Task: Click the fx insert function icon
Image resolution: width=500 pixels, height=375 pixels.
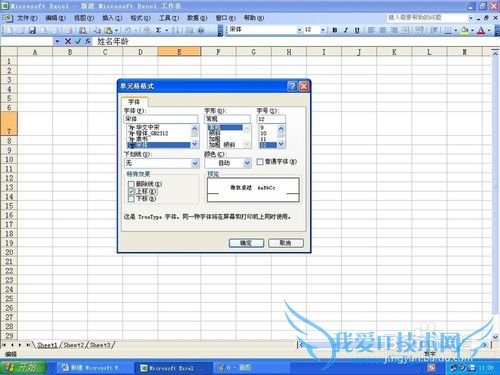Action: point(88,41)
